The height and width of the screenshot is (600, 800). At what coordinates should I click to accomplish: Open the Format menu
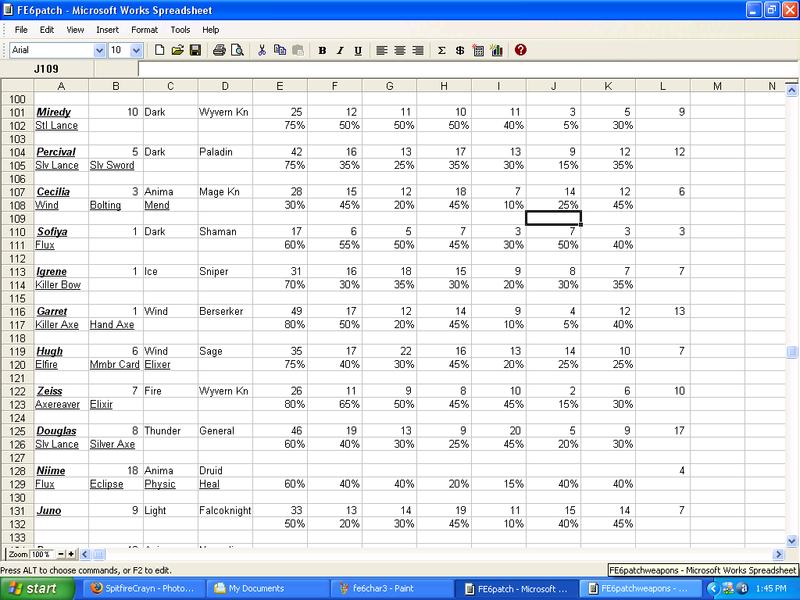[x=144, y=30]
